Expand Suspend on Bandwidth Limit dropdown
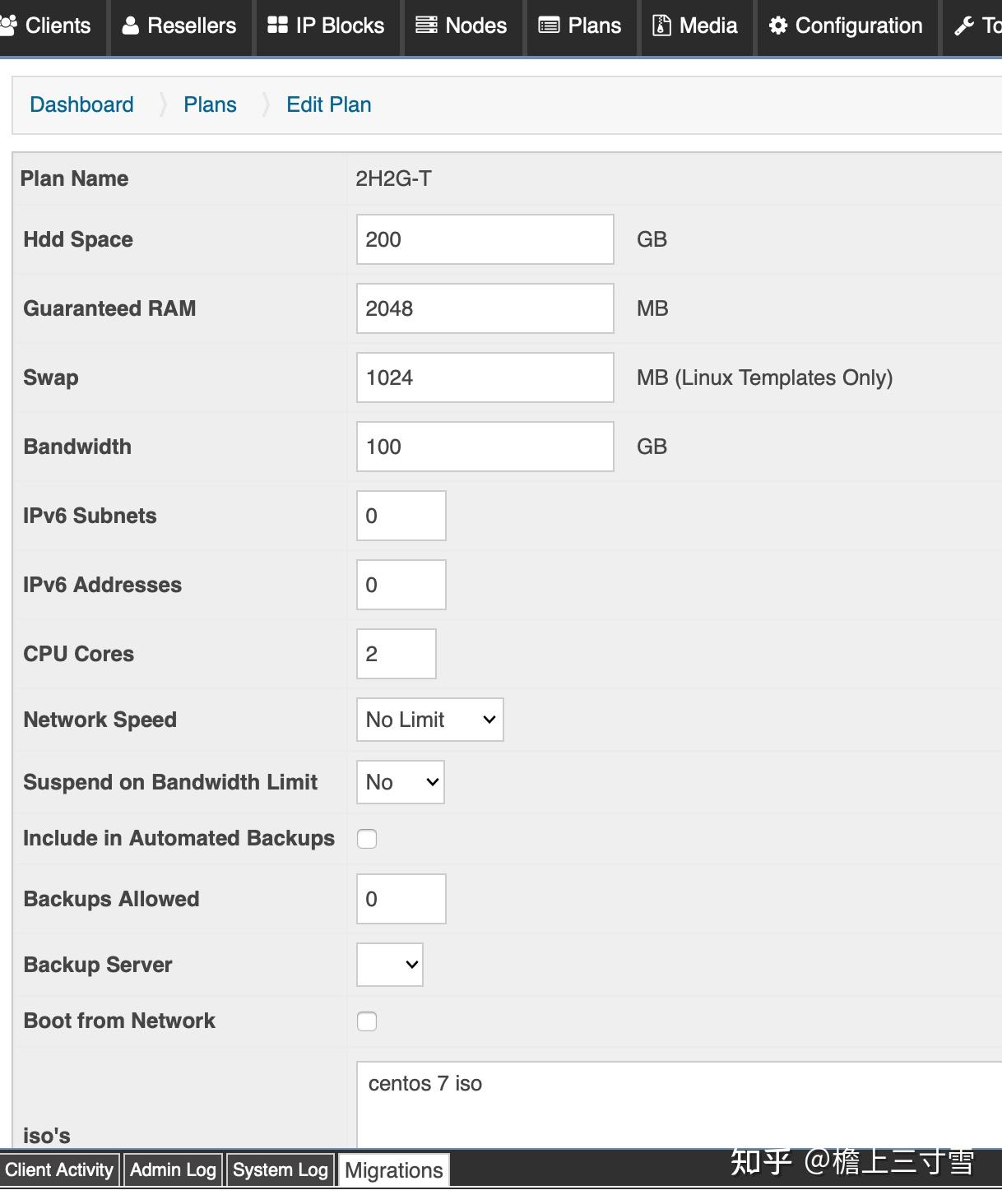Image resolution: width=1002 pixels, height=1204 pixels. (x=400, y=782)
